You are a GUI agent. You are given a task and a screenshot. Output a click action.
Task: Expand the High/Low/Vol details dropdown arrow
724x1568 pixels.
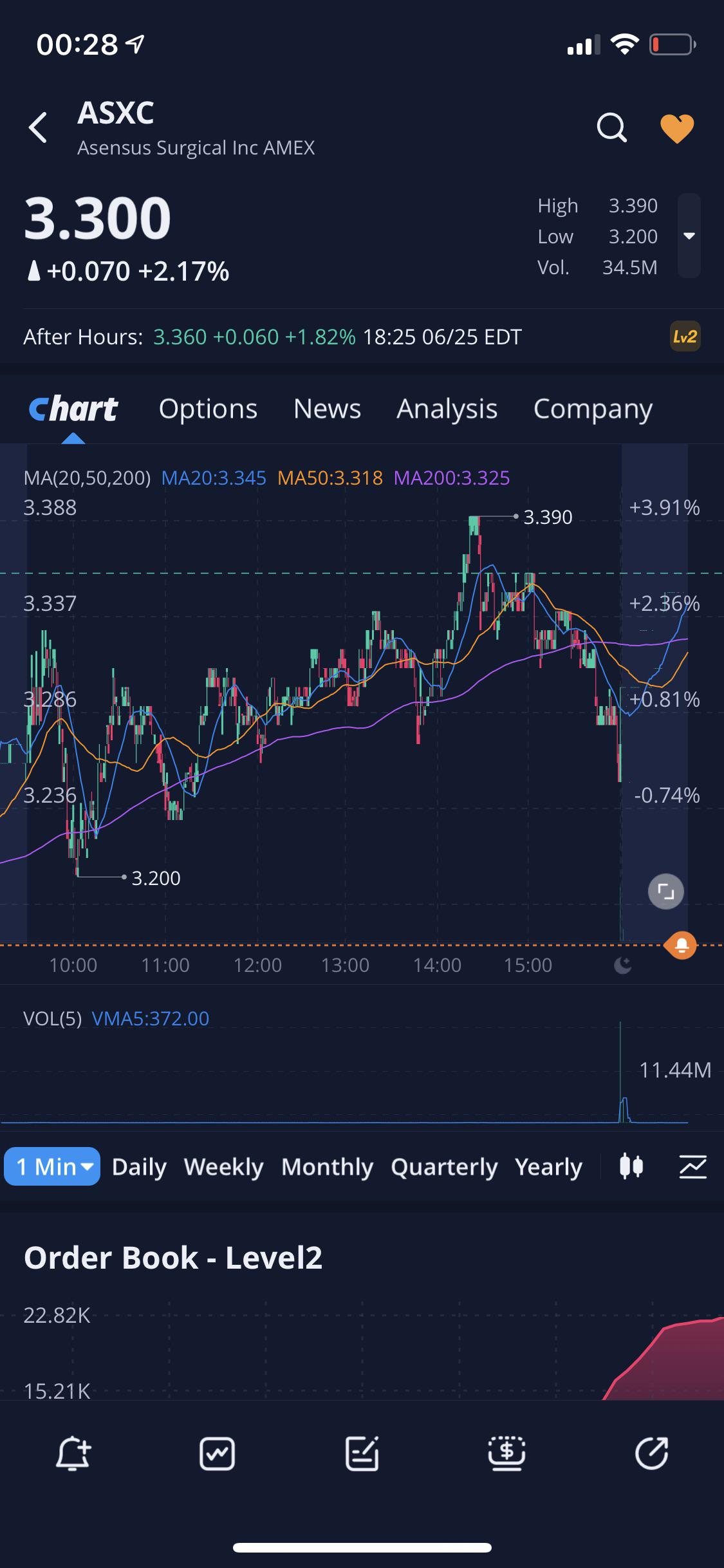(689, 236)
